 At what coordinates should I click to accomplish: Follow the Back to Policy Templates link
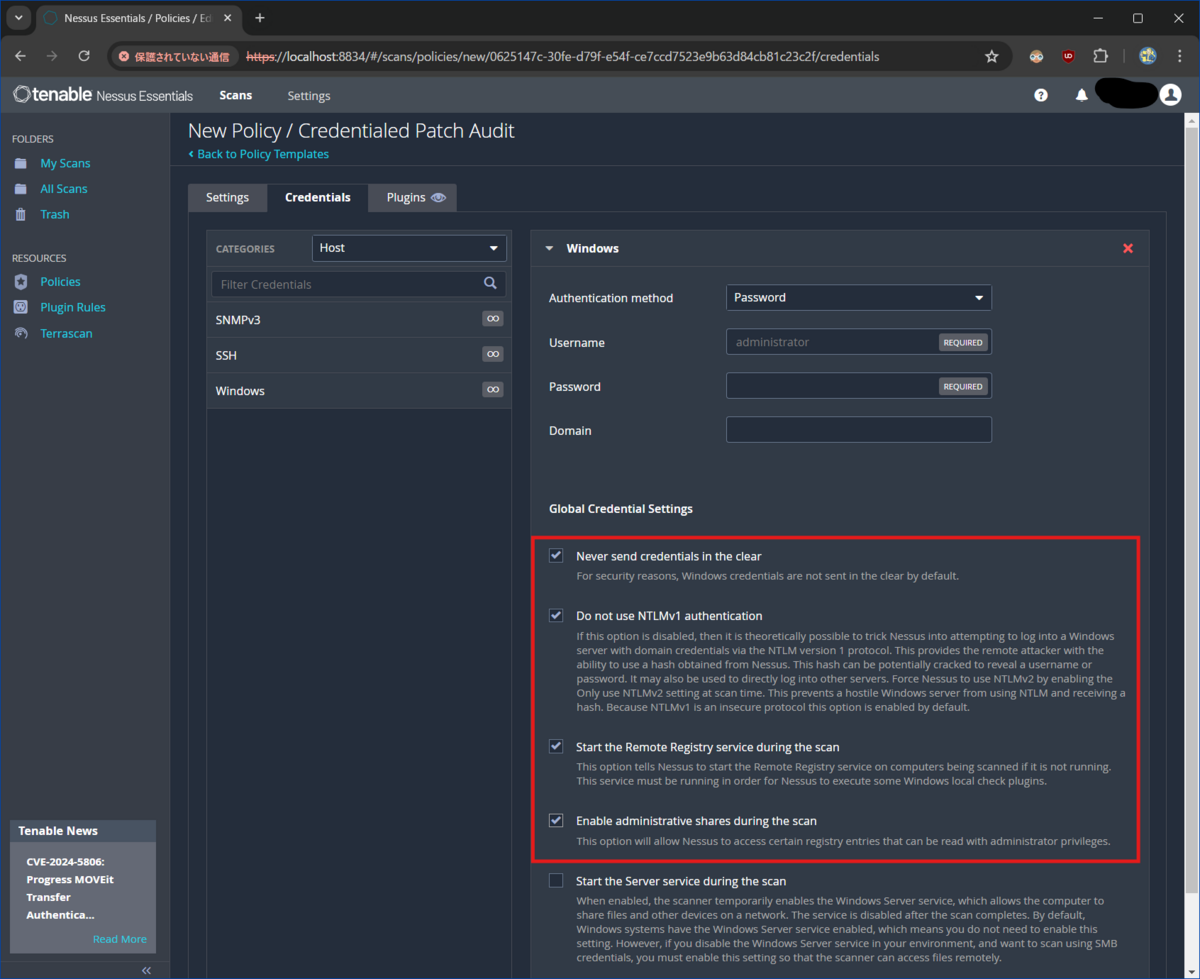pyautogui.click(x=258, y=154)
